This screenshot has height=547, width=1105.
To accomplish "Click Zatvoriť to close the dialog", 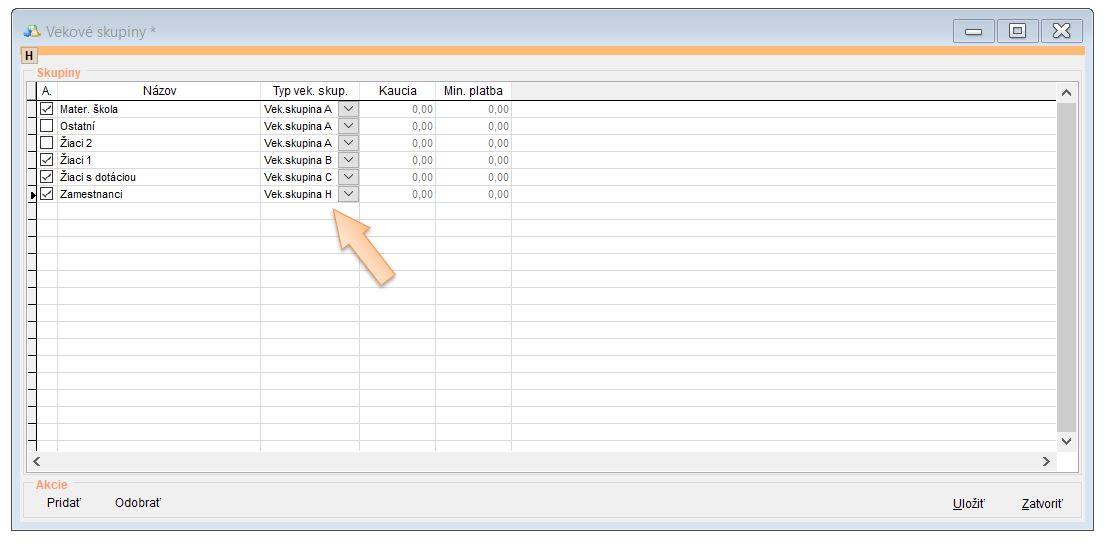I will (1042, 504).
